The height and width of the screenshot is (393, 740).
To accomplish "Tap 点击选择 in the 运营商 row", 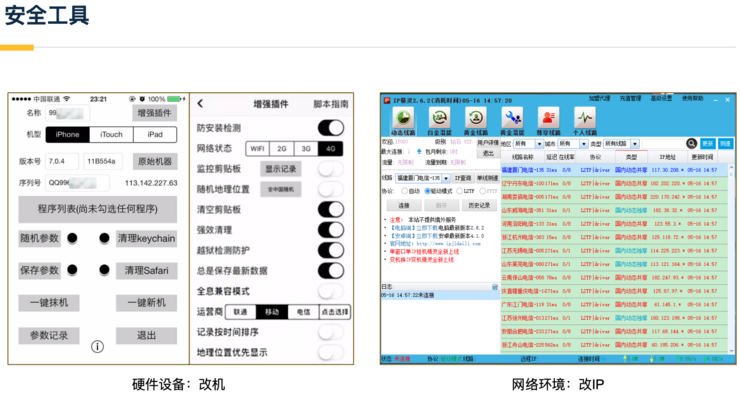I will click(x=335, y=312).
